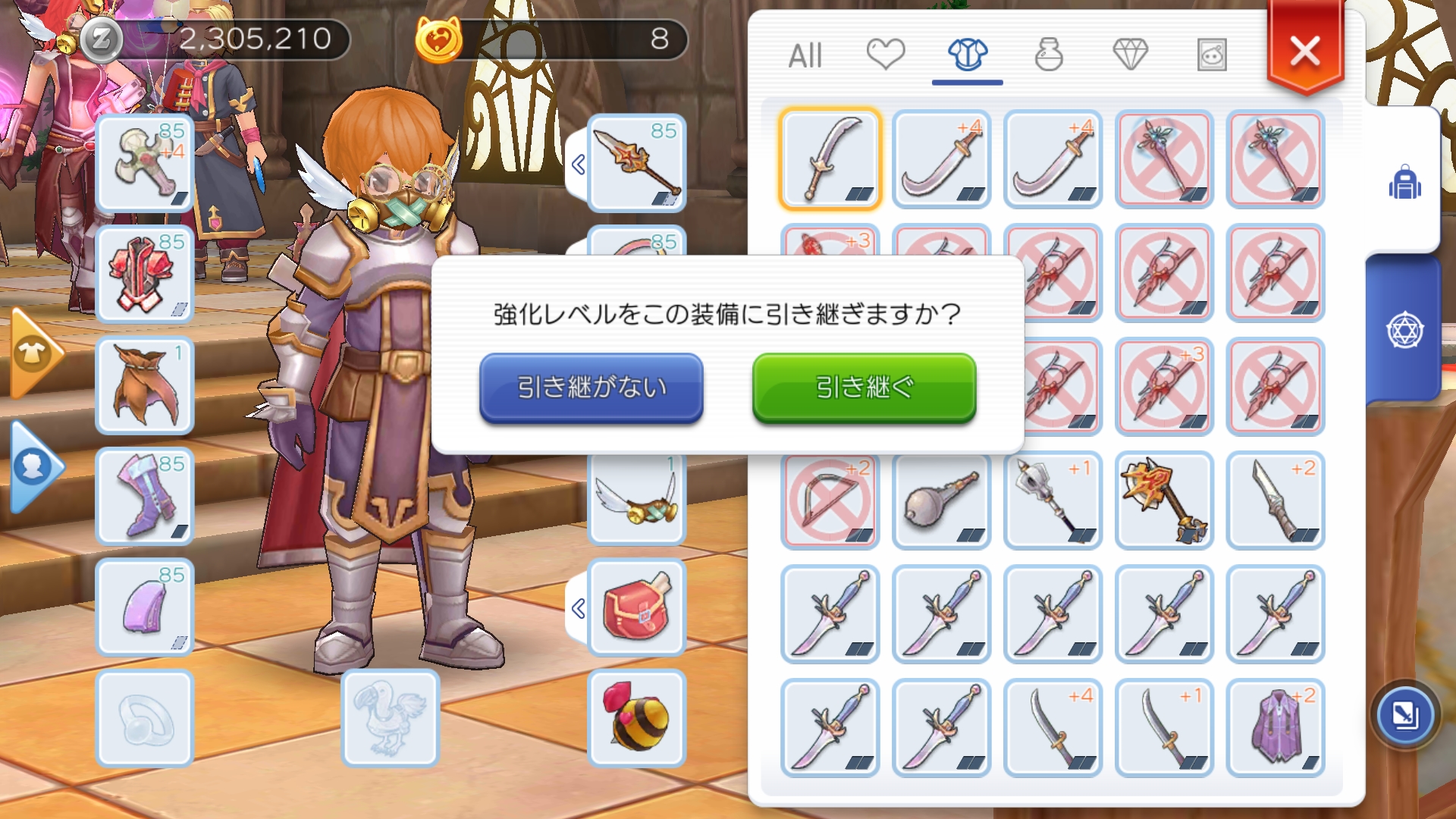Select the purple coat +2 item
This screenshot has width=1456, height=819.
pos(1276,727)
